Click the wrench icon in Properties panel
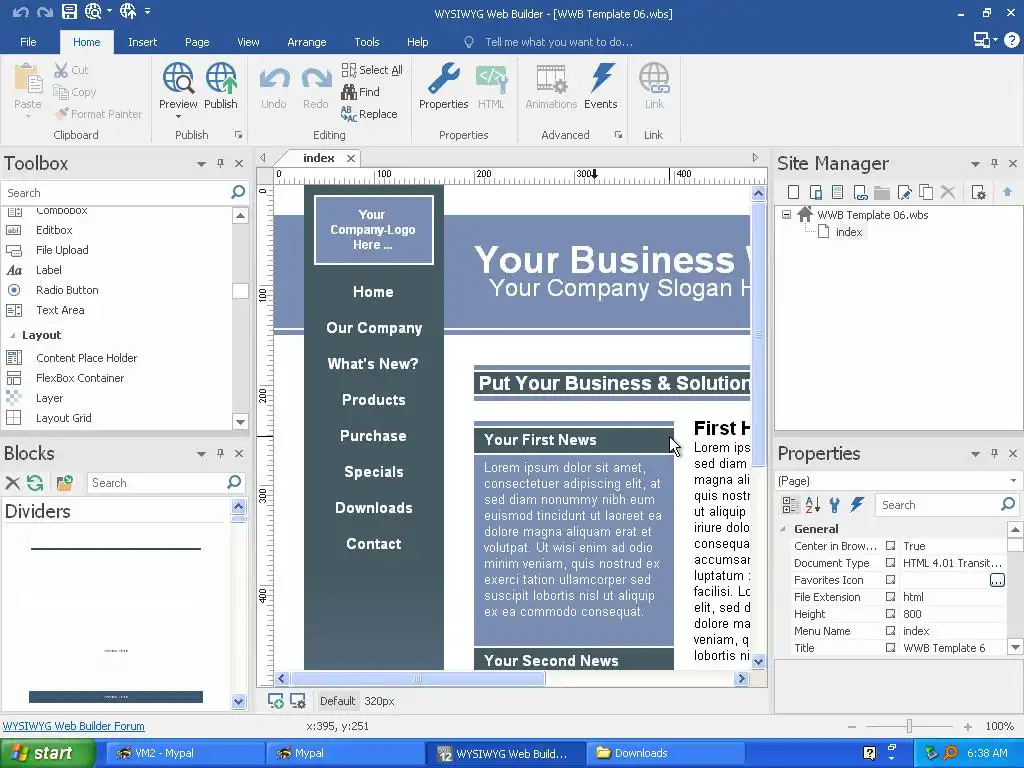1024x768 pixels. [835, 505]
